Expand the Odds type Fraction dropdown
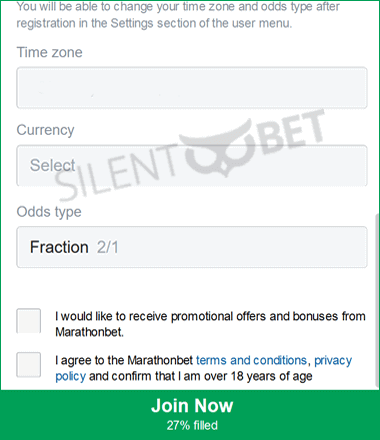 pos(192,247)
